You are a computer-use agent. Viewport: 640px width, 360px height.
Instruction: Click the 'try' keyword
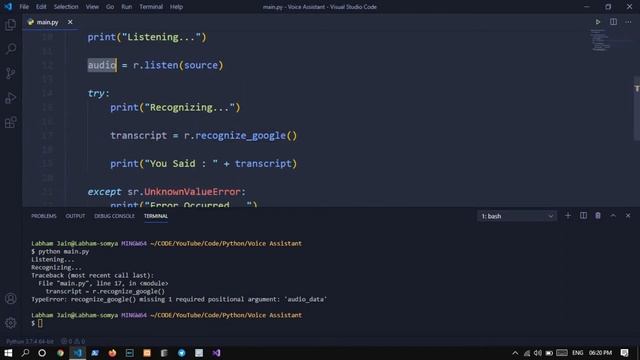[96, 93]
